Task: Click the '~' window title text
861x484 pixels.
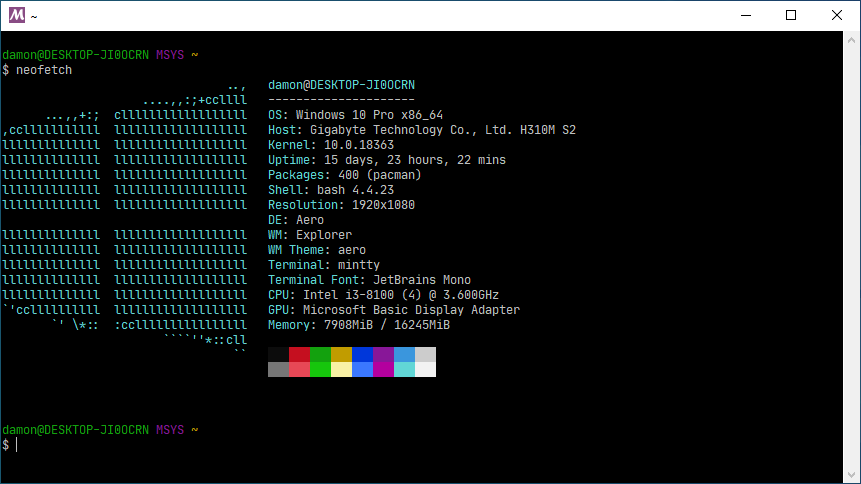Action: coord(33,16)
